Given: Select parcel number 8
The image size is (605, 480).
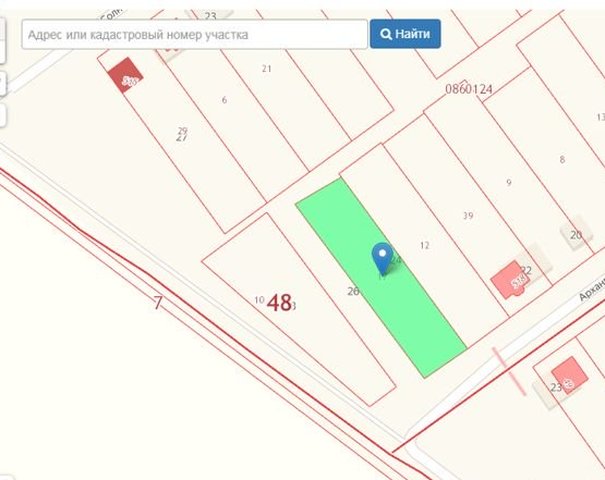Looking at the screenshot, I should pos(562,159).
